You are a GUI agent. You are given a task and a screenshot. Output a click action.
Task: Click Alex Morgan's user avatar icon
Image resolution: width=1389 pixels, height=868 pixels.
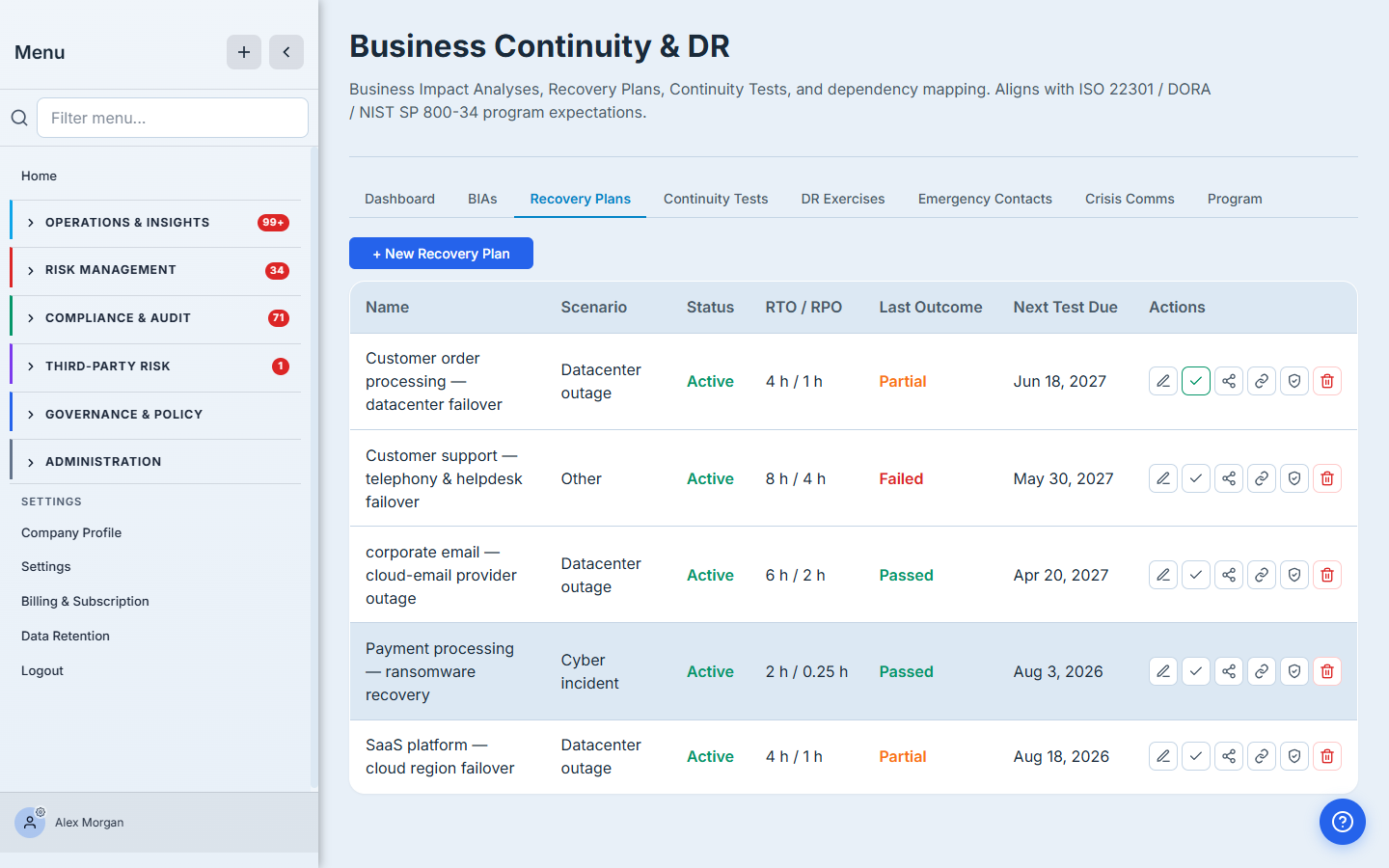click(x=30, y=823)
